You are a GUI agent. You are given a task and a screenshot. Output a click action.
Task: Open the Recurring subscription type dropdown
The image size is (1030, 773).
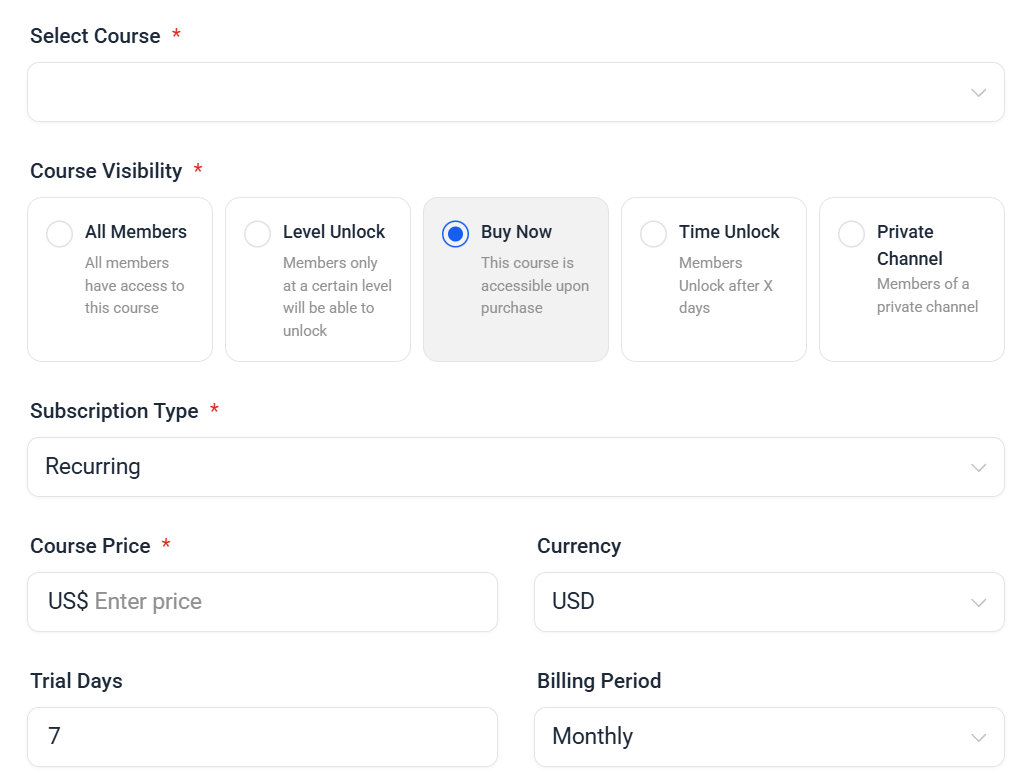(500, 467)
